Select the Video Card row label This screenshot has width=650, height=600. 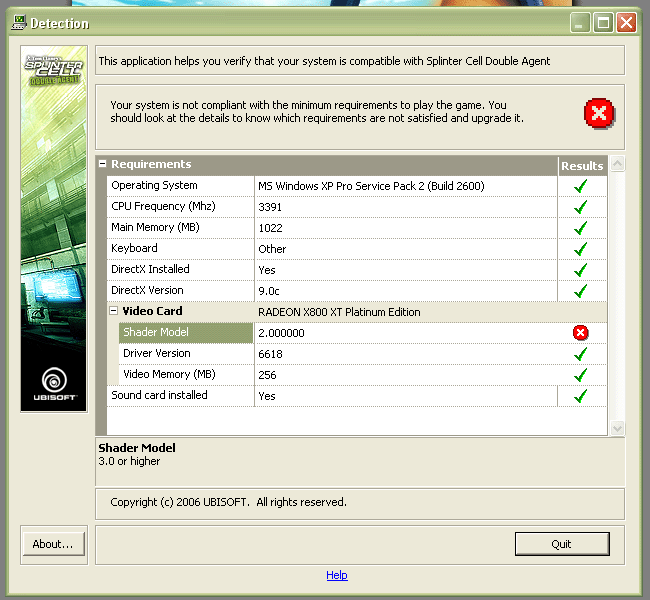[x=152, y=311]
